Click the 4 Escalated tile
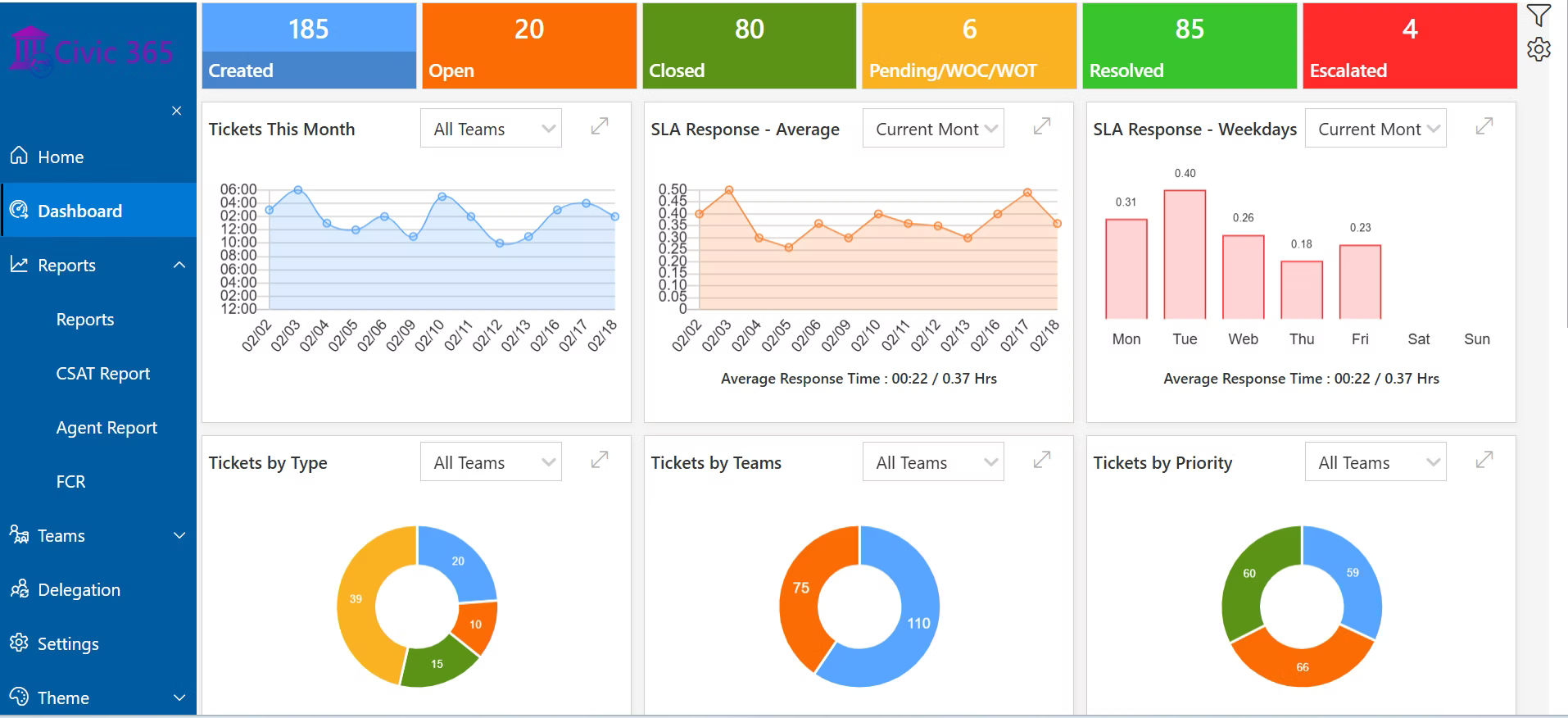1568x718 pixels. coord(1410,45)
